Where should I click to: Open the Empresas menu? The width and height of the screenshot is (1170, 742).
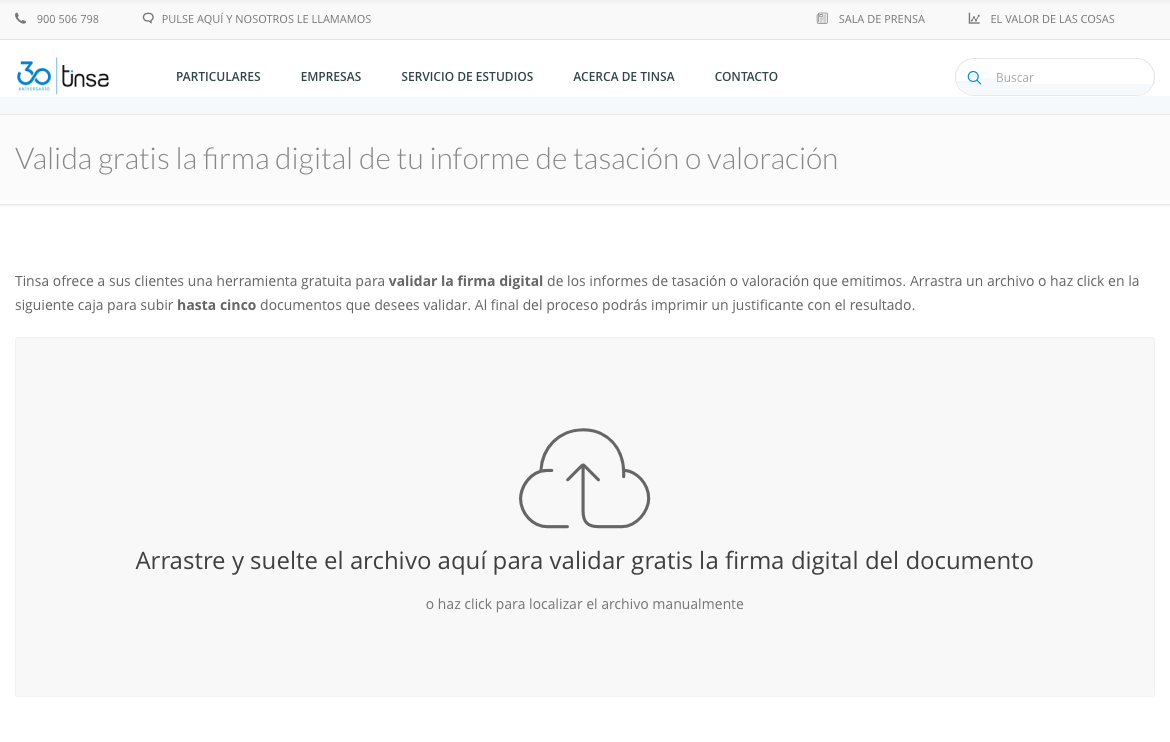click(x=331, y=77)
